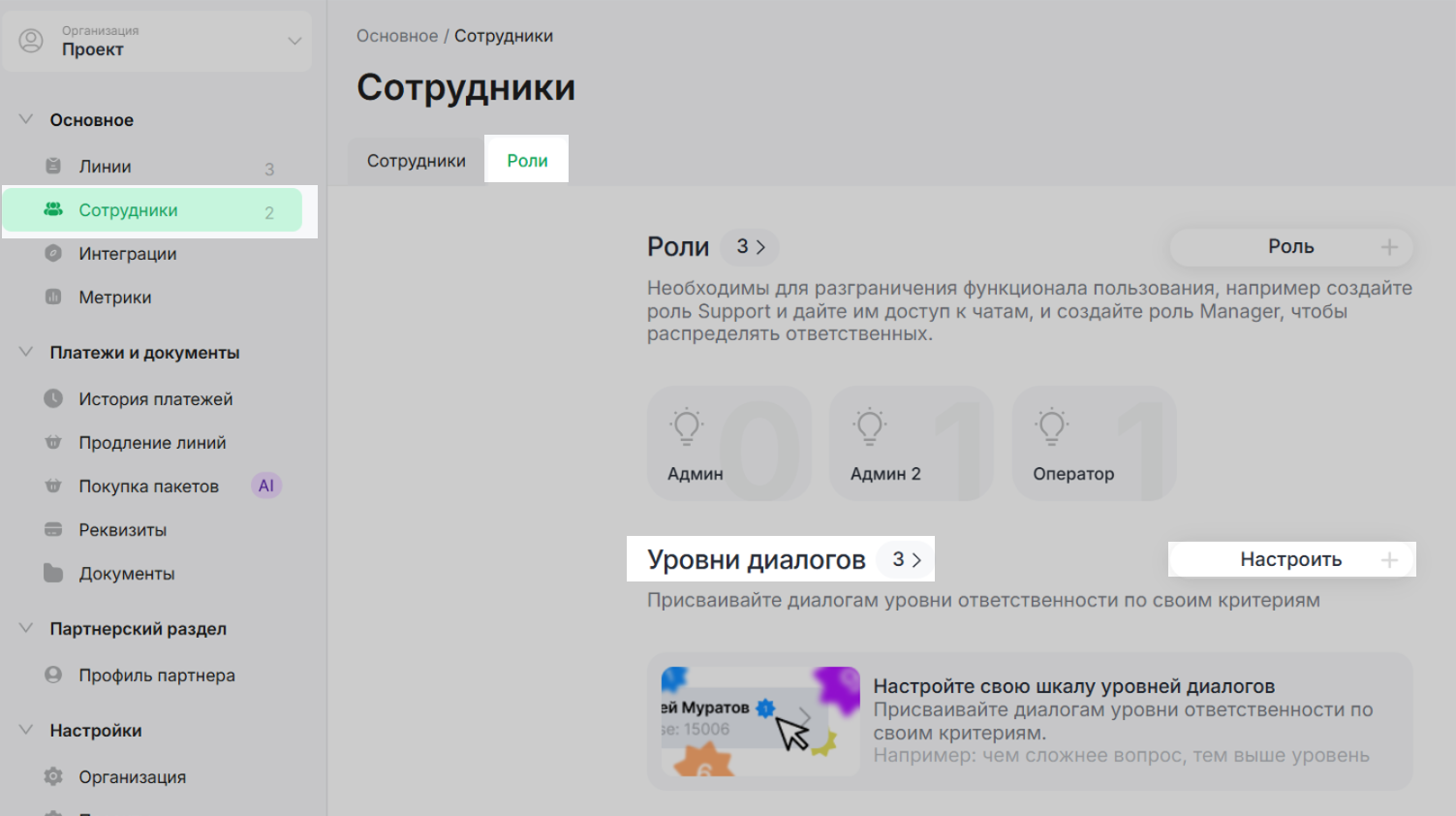Image resolution: width=1456 pixels, height=816 pixels.
Task: Click the Линии clipboard icon in sidebar
Action: [53, 166]
